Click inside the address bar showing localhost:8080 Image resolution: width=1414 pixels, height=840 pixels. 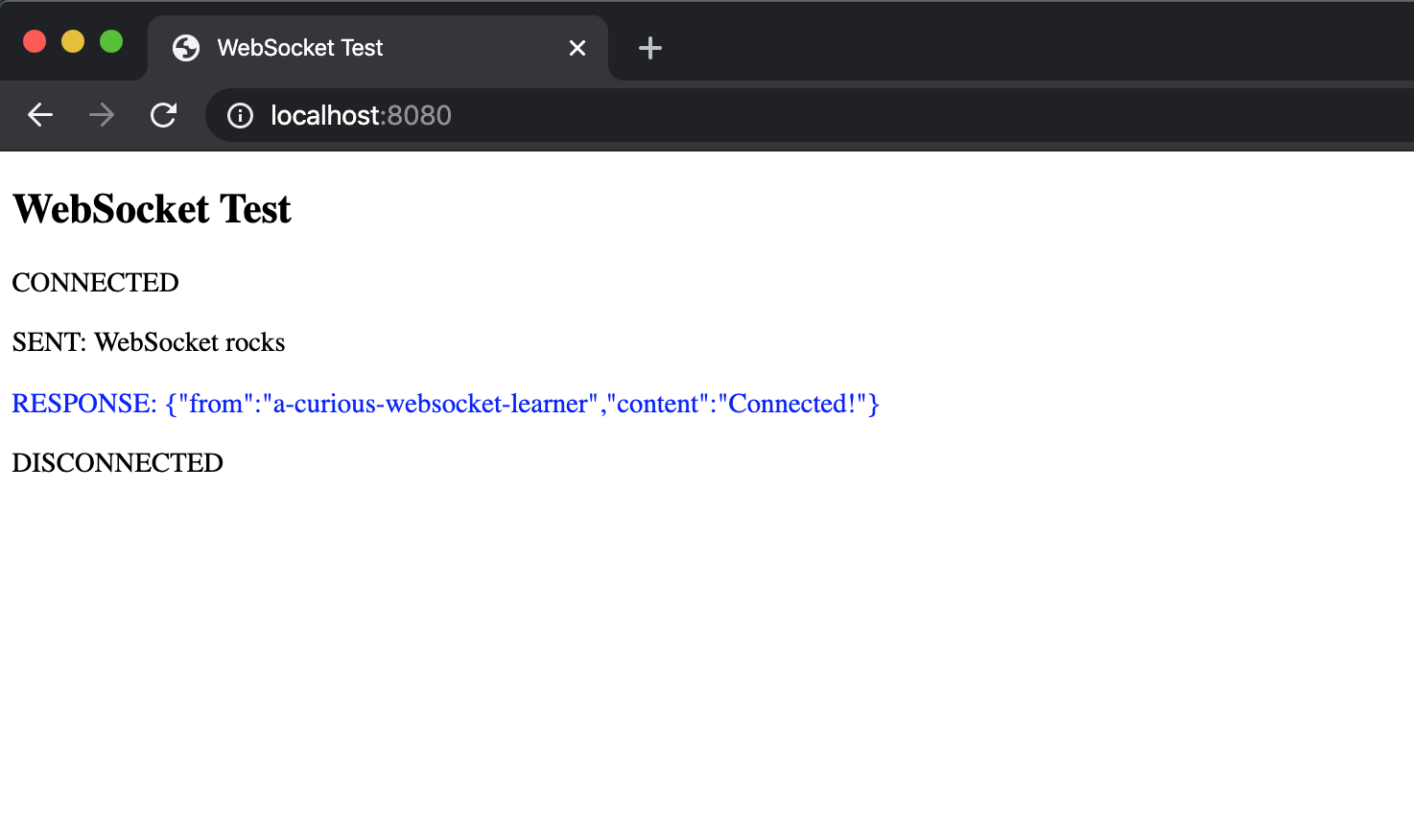click(576, 115)
